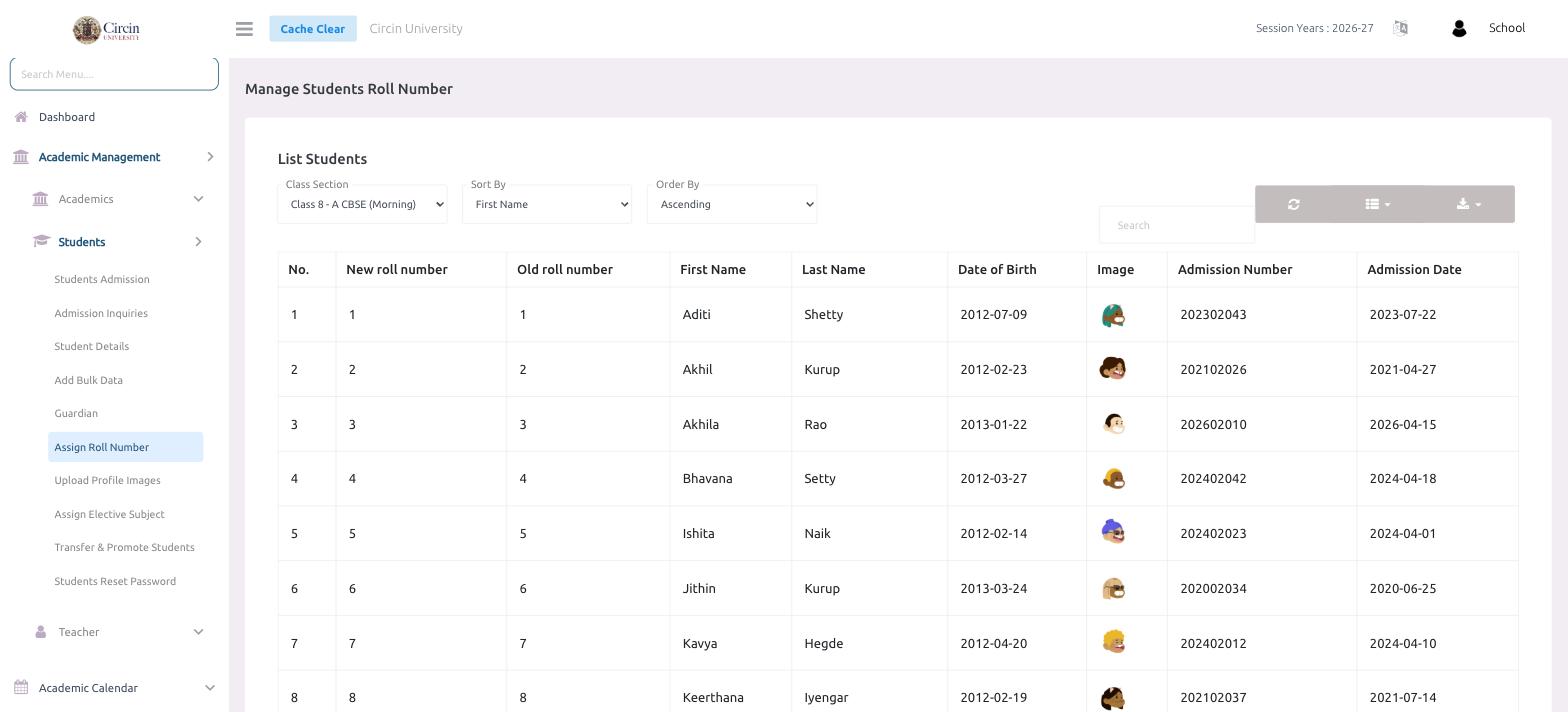
Task: Expand the Academic Calendar chevron
Action: click(209, 688)
